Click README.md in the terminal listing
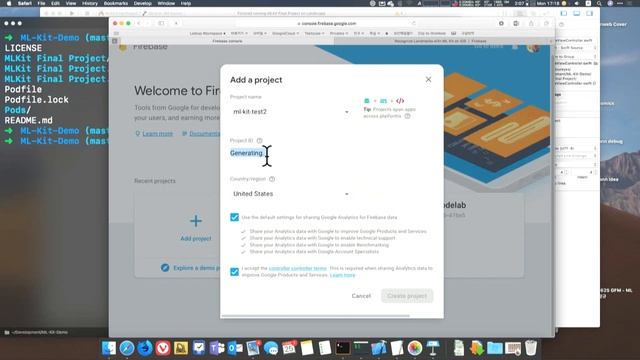This screenshot has width=640, height=360. tap(29, 120)
